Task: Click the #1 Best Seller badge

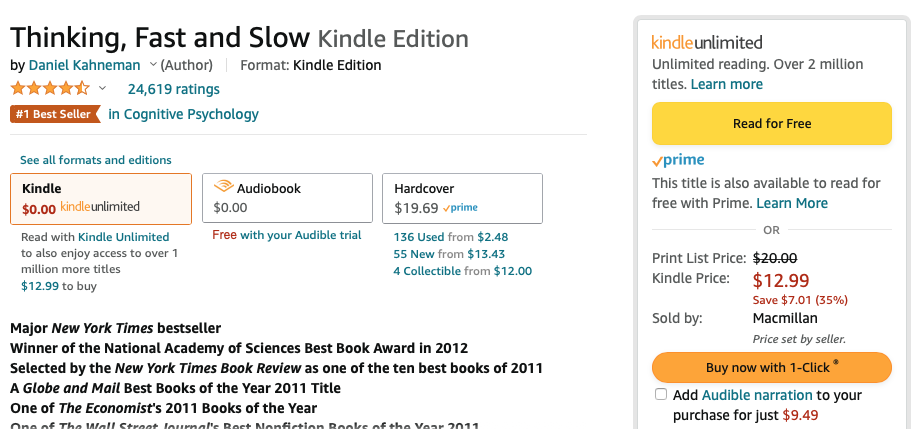Action: coord(55,114)
